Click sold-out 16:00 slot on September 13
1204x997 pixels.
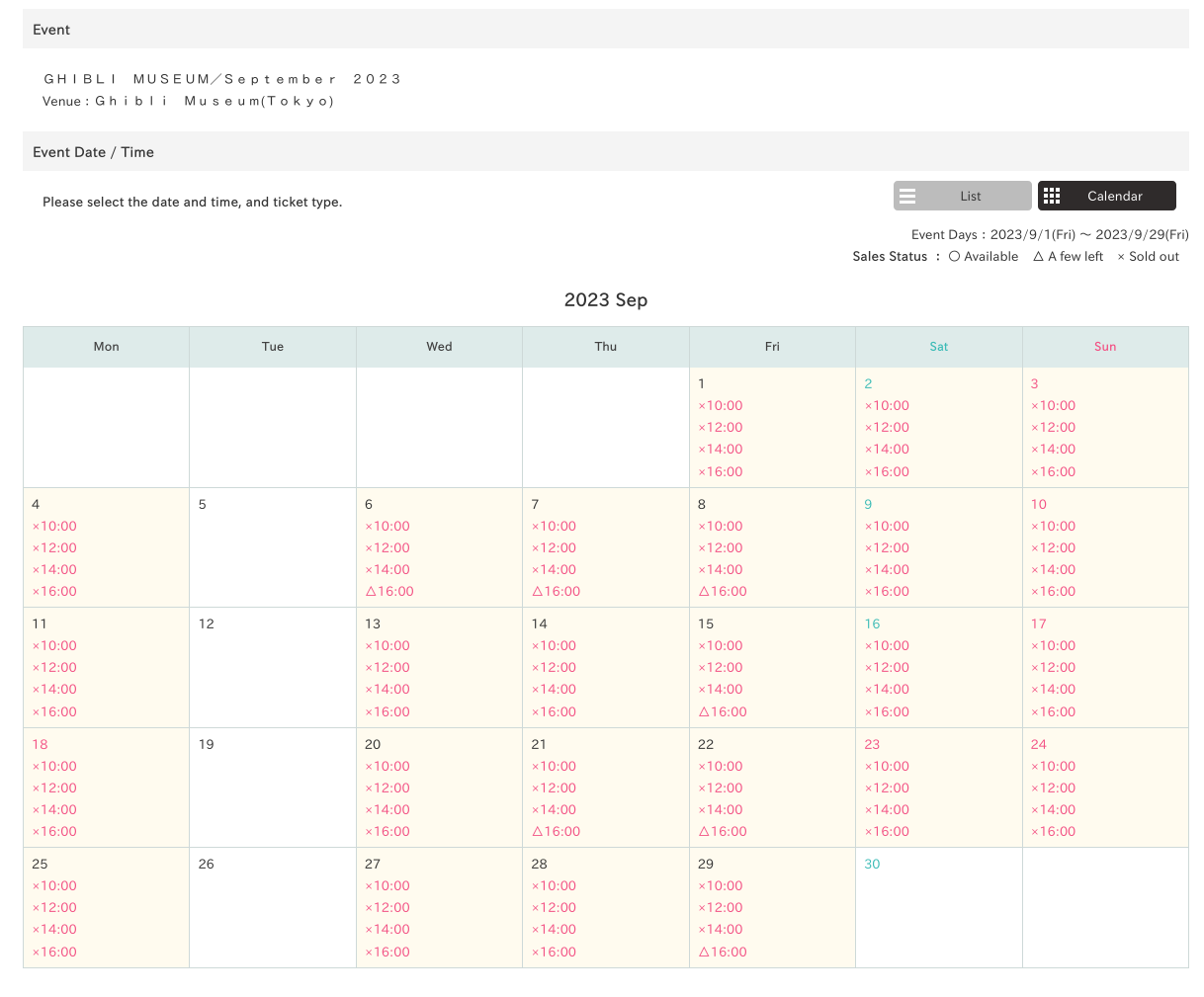click(387, 711)
